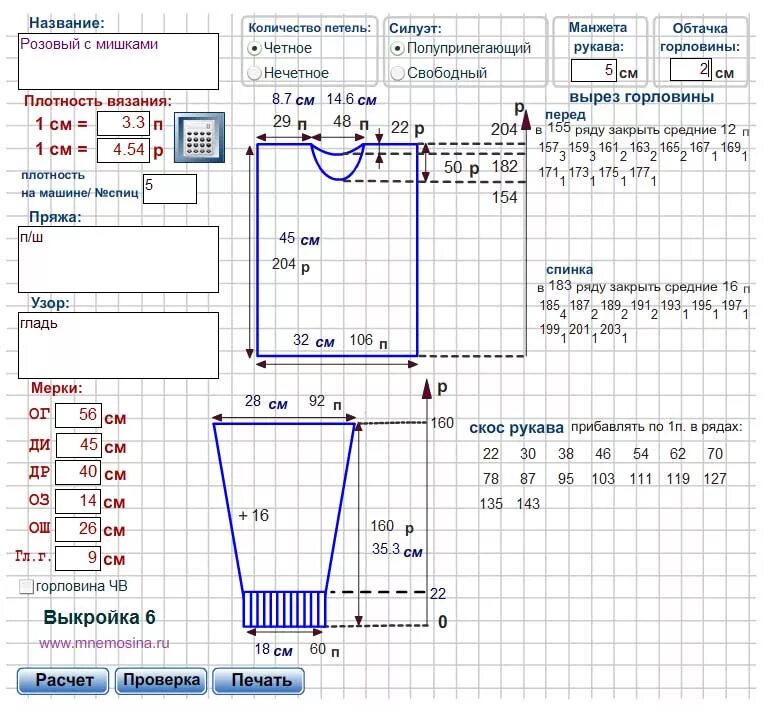
Task: Click the перед label
Action: 565,115
